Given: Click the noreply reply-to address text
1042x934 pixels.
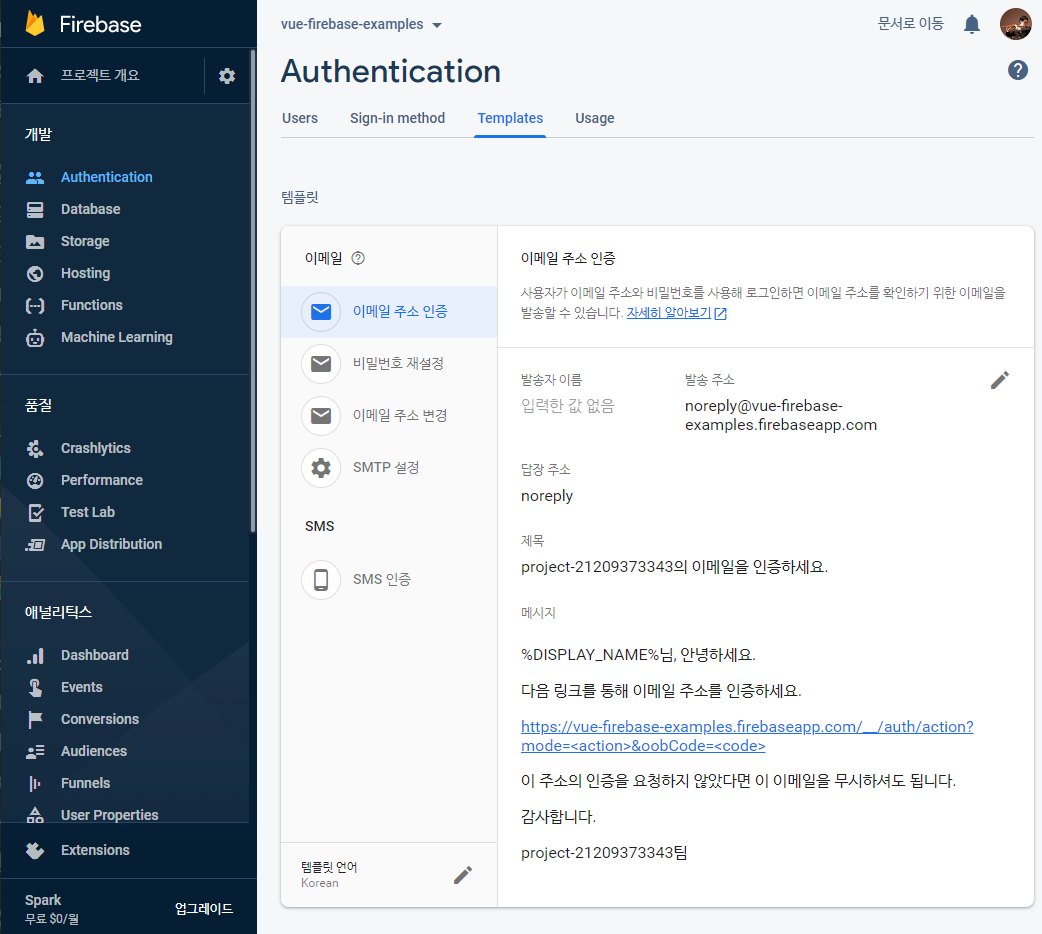Looking at the screenshot, I should pos(547,497).
